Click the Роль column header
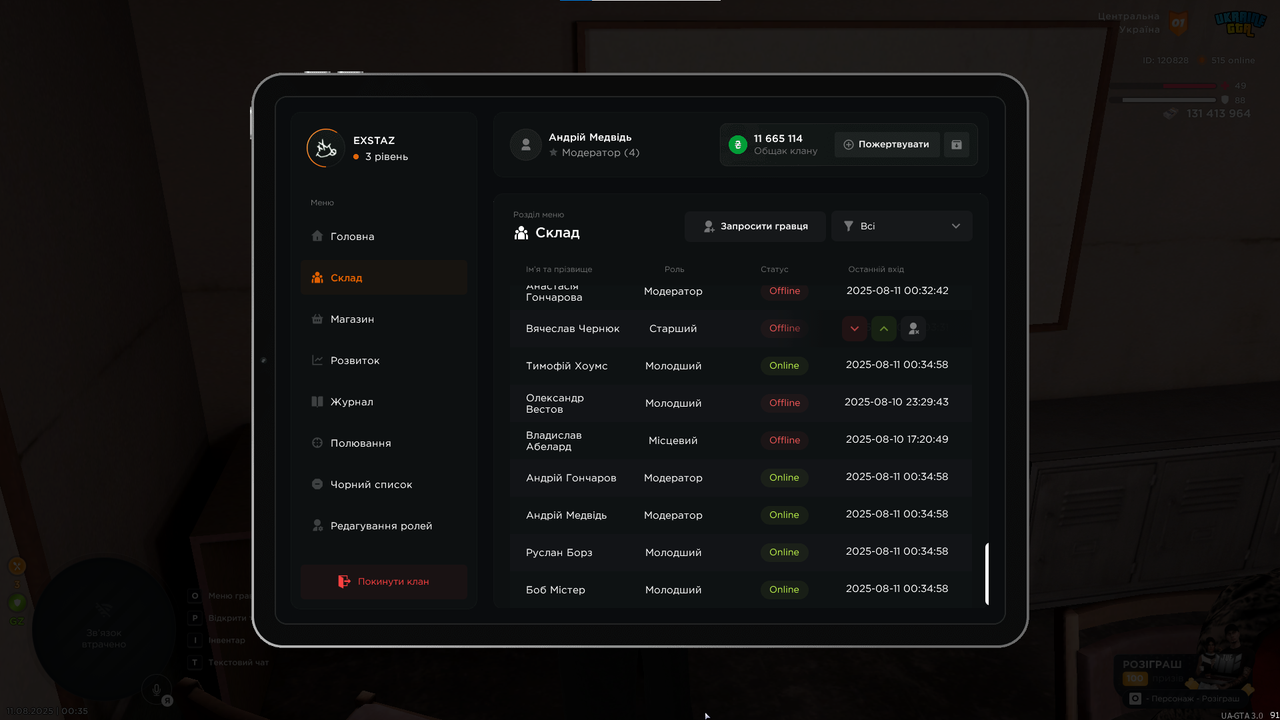The width and height of the screenshot is (1280, 720). coord(674,269)
